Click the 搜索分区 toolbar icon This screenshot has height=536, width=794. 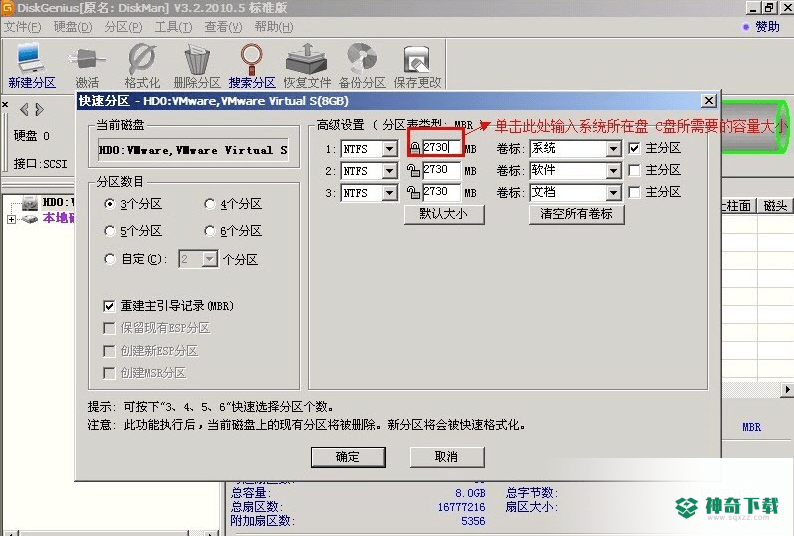252,66
